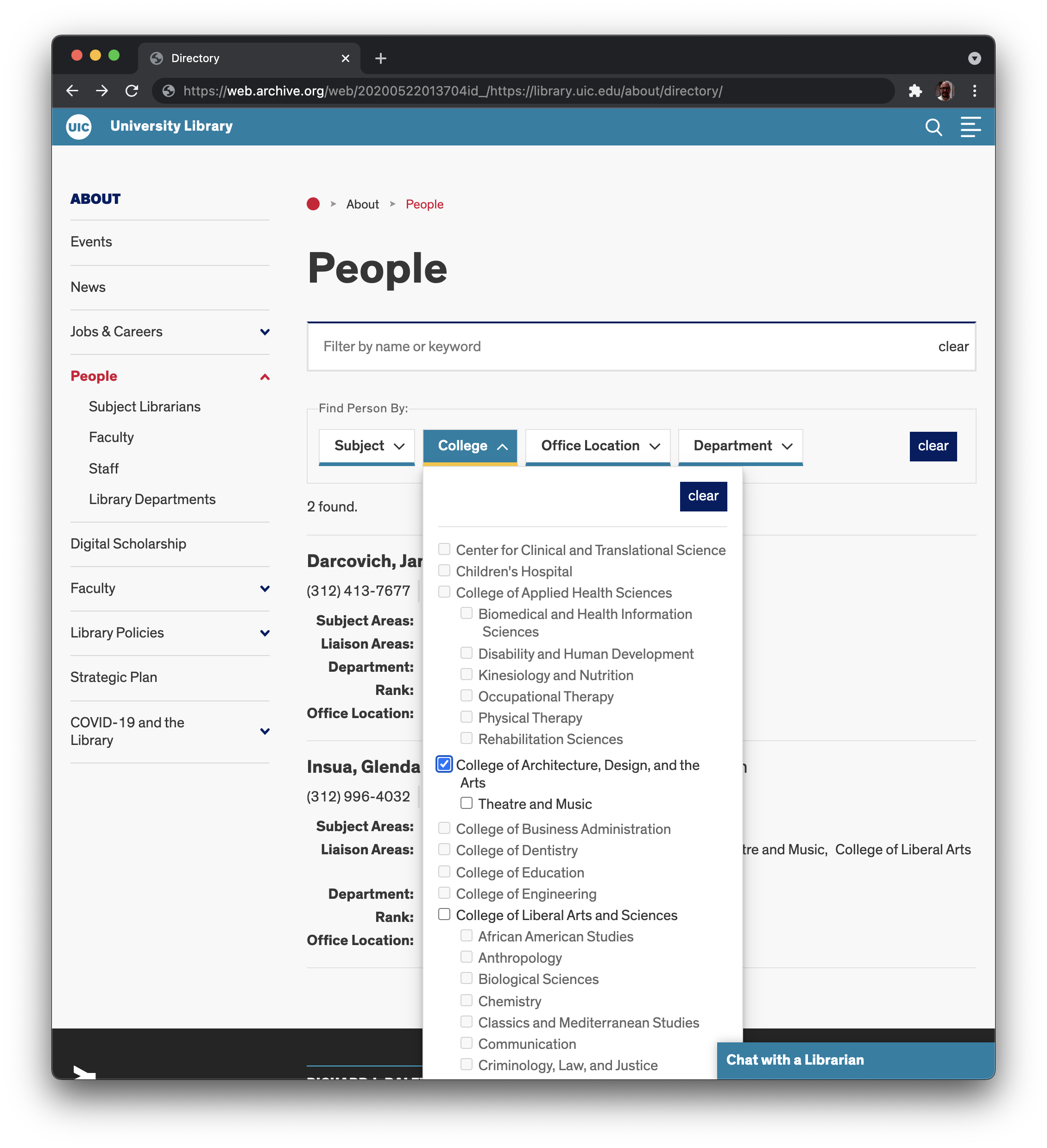Open Subject Librarians sidebar item

tap(145, 407)
